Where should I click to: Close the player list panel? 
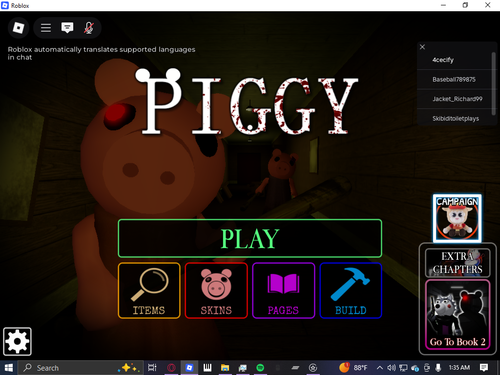pos(422,47)
